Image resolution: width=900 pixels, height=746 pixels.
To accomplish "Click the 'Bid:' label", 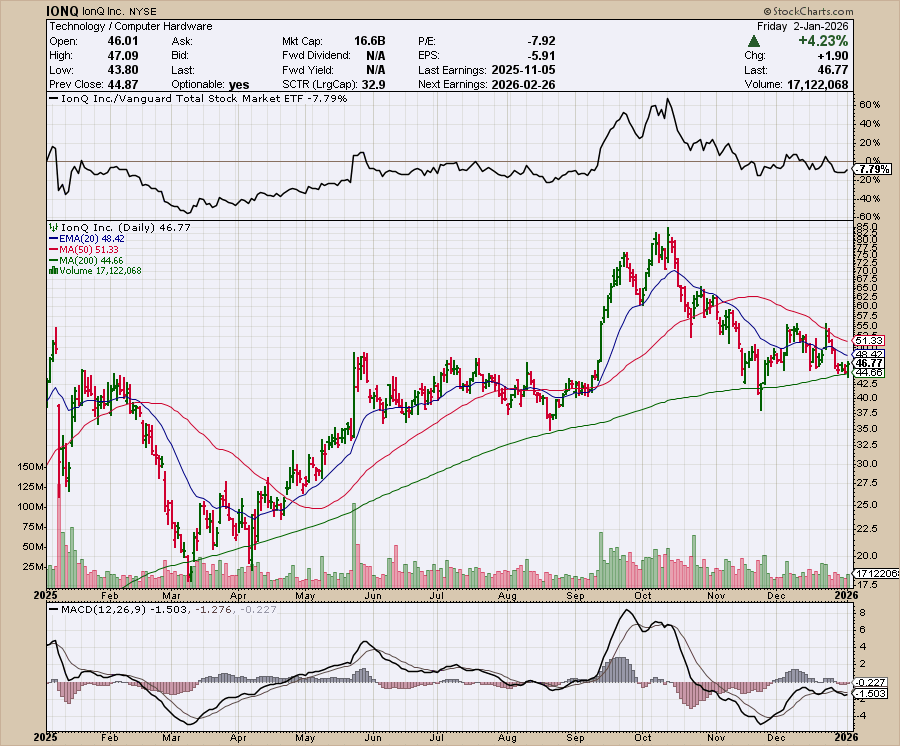I will (180, 56).
